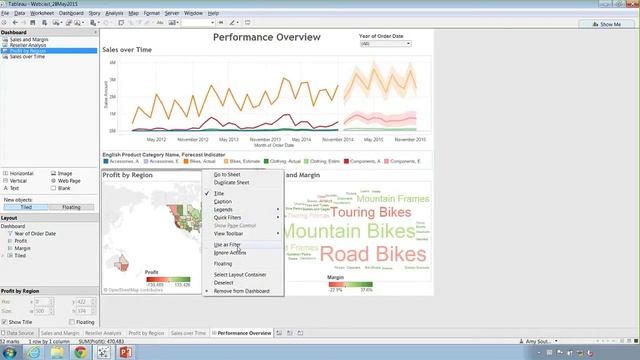This screenshot has width=640, height=360.
Task: Select Tiled for new objects
Action: pyautogui.click(x=26, y=207)
